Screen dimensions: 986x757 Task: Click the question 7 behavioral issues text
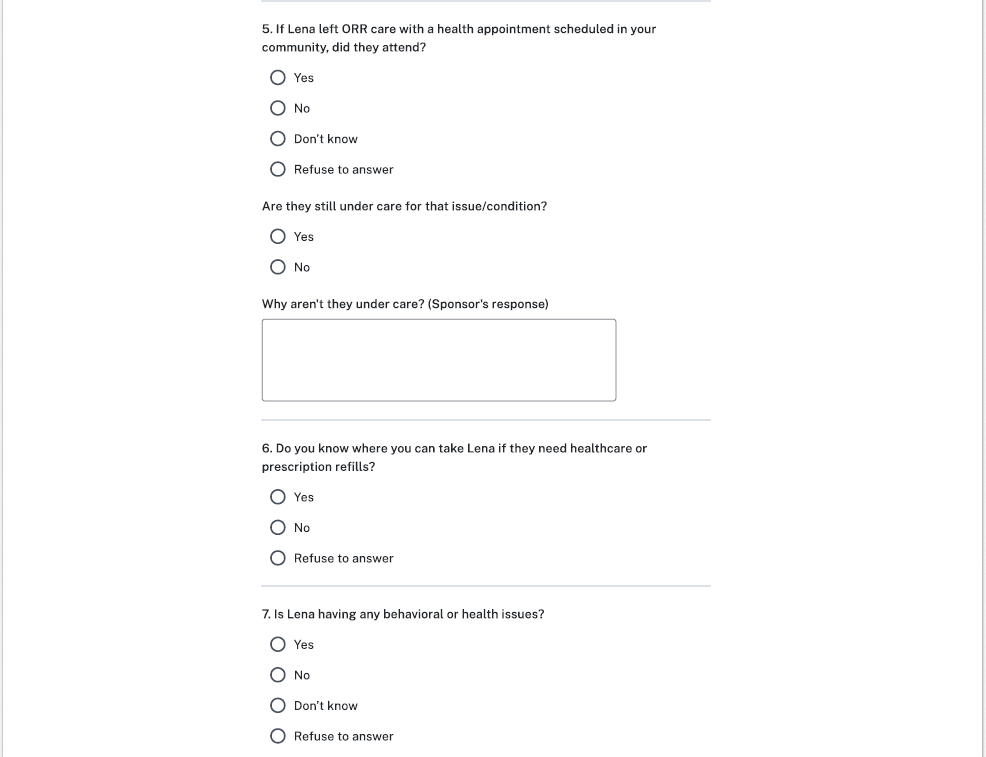403,614
